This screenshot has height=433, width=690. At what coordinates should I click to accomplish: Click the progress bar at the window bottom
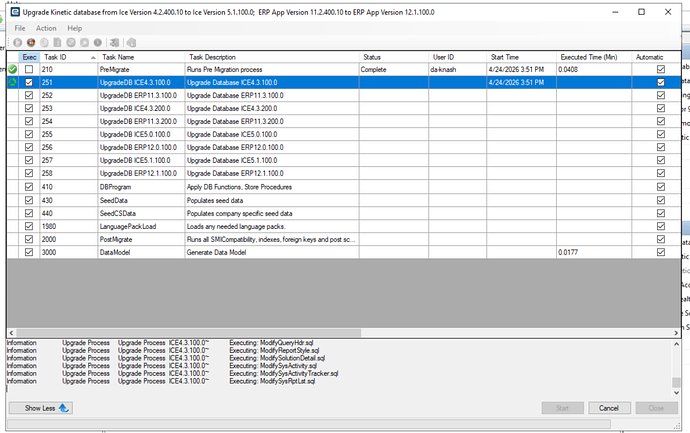click(309, 424)
